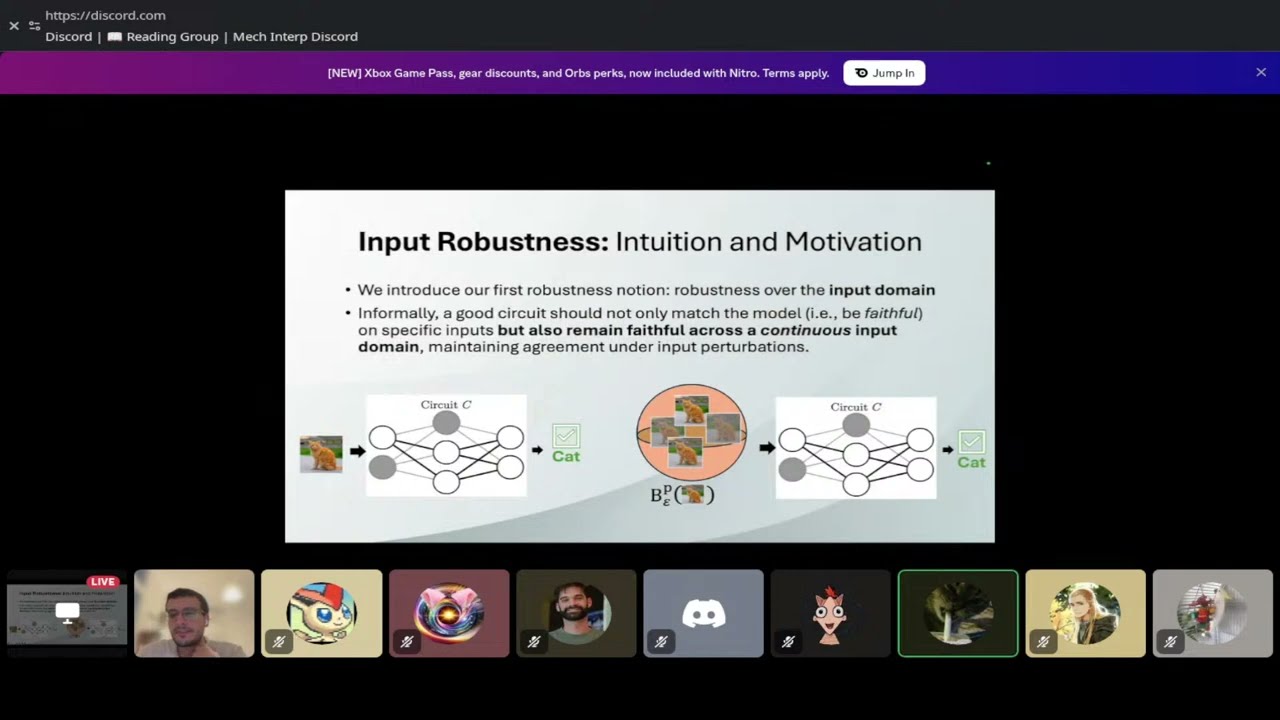Click muted mic icon on red-haired cartoon tile
This screenshot has width=1280, height=720.
pos(788,641)
